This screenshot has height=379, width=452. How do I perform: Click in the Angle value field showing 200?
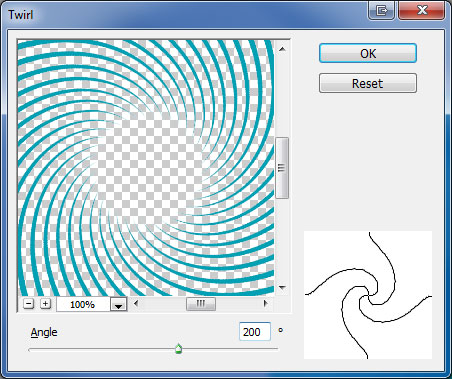pos(255,332)
